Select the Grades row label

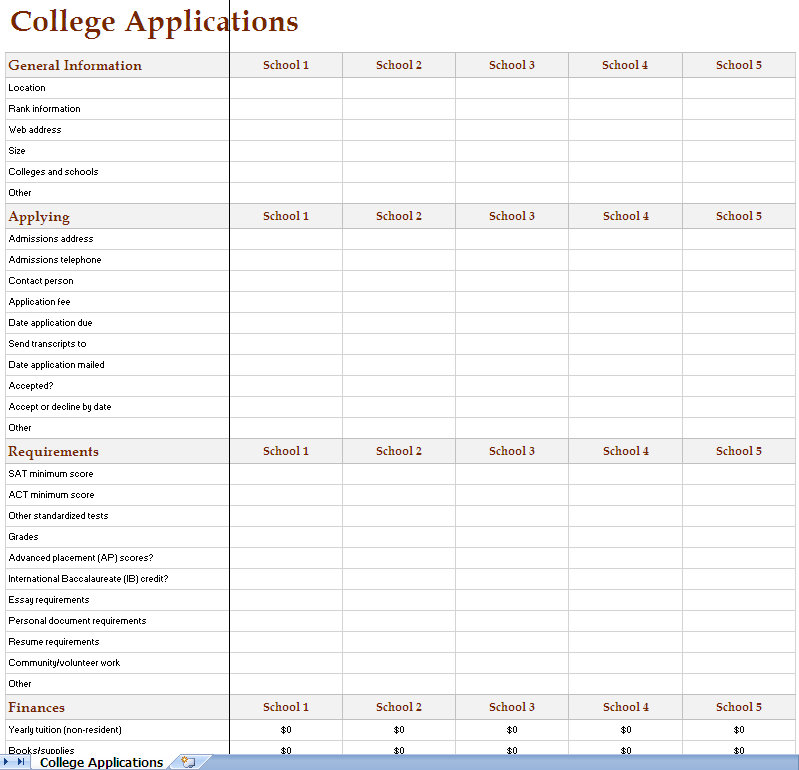(x=23, y=537)
